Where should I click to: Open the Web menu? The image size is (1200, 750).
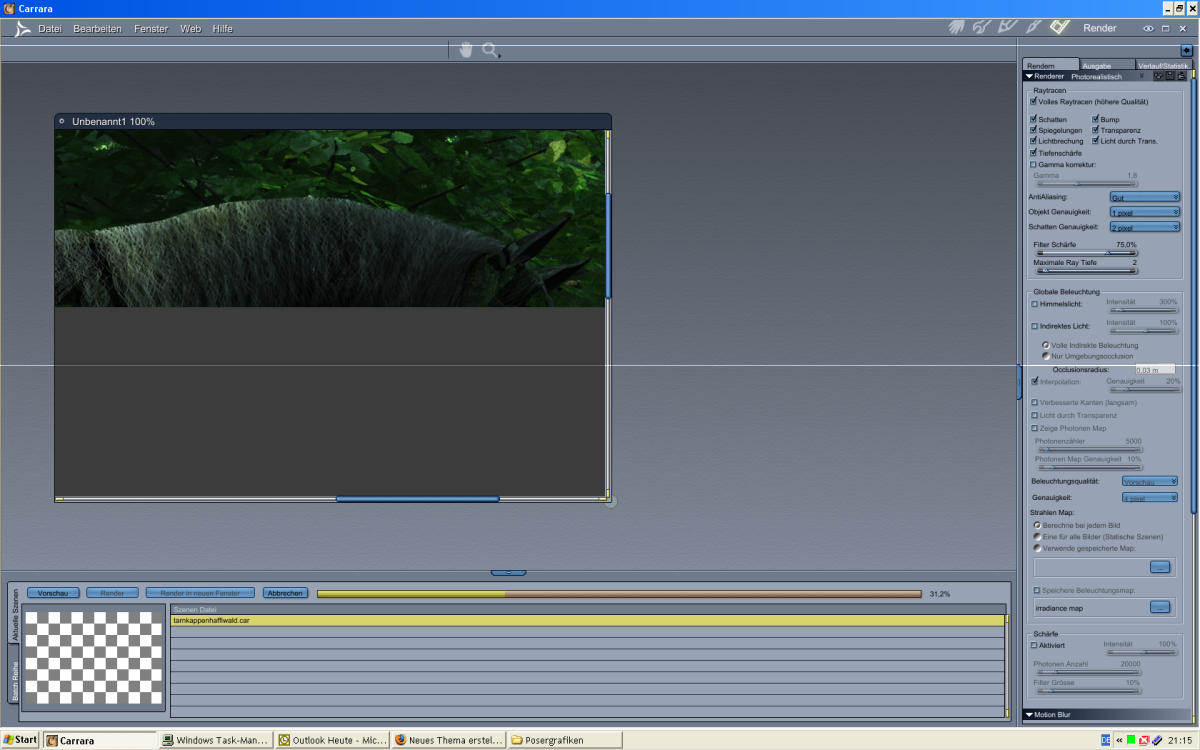(x=190, y=29)
